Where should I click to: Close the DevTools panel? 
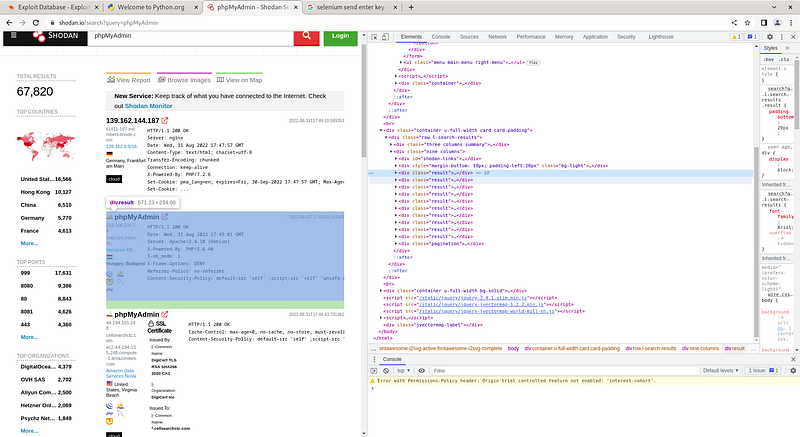click(x=793, y=37)
